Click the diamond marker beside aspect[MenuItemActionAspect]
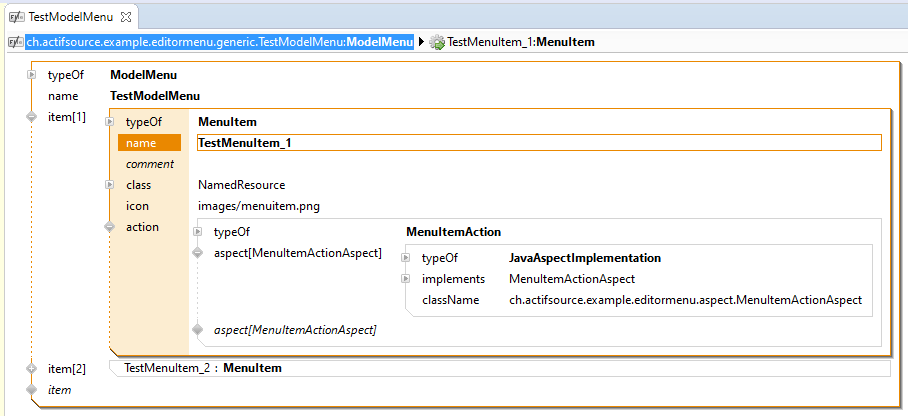This screenshot has width=908, height=416. pyautogui.click(x=197, y=253)
